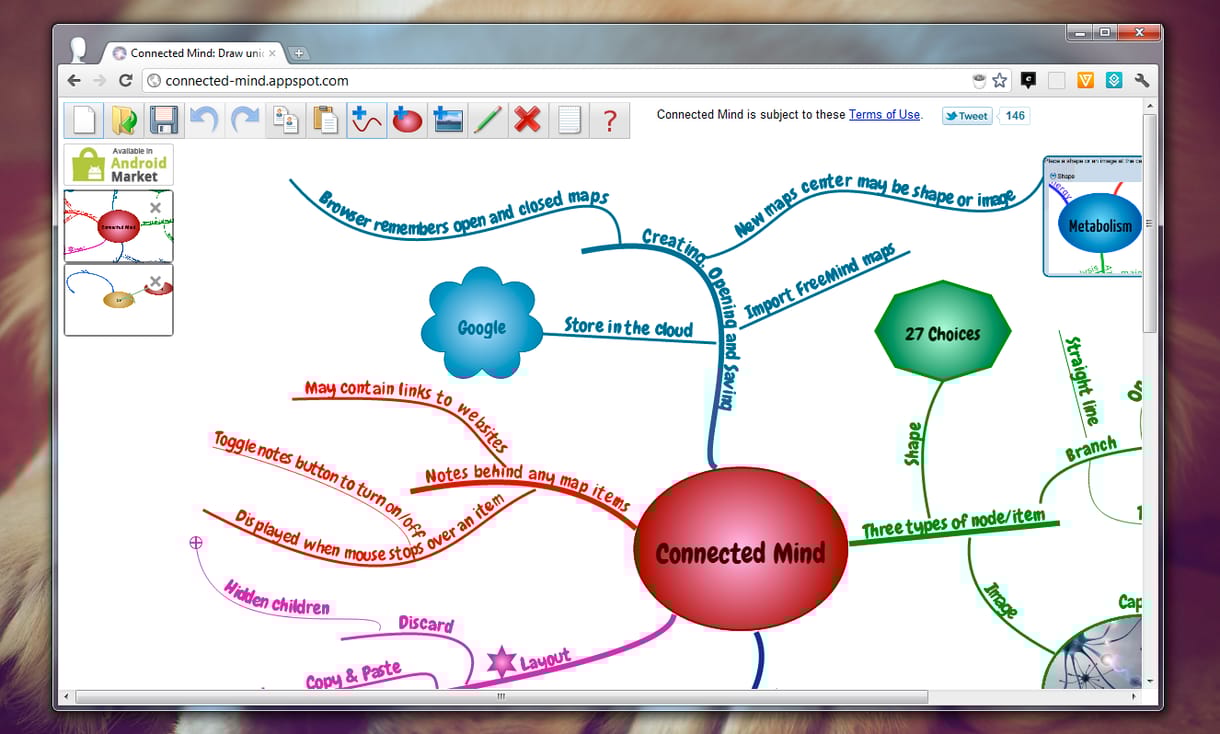Click the Tweet button
This screenshot has height=734, width=1220.
(x=967, y=116)
